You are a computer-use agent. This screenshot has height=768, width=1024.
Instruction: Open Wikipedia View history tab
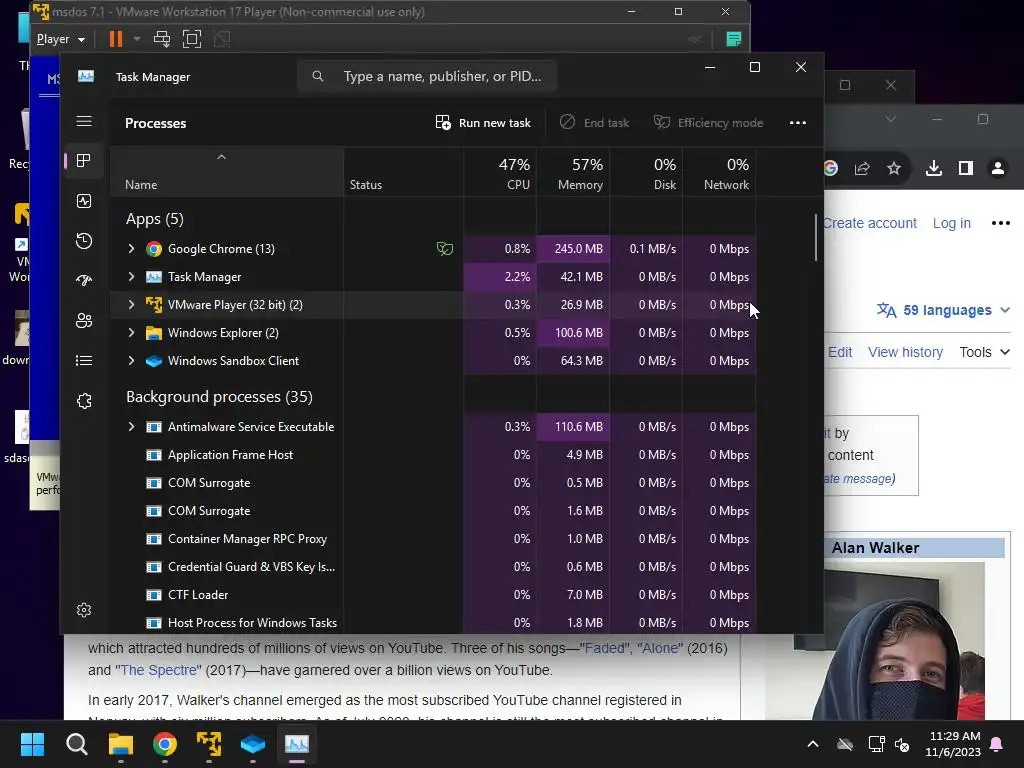pos(905,353)
